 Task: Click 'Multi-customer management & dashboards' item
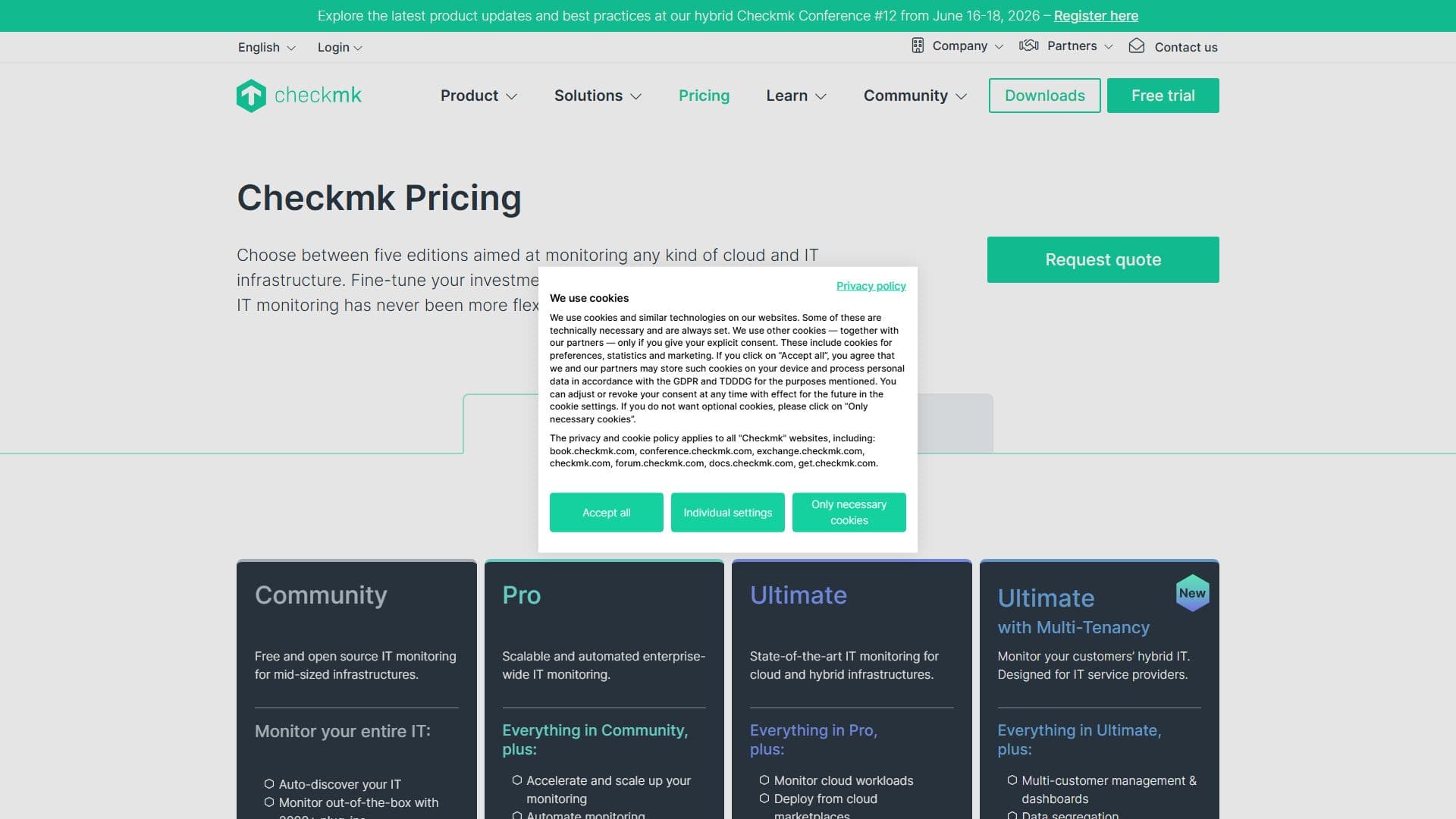[1109, 789]
